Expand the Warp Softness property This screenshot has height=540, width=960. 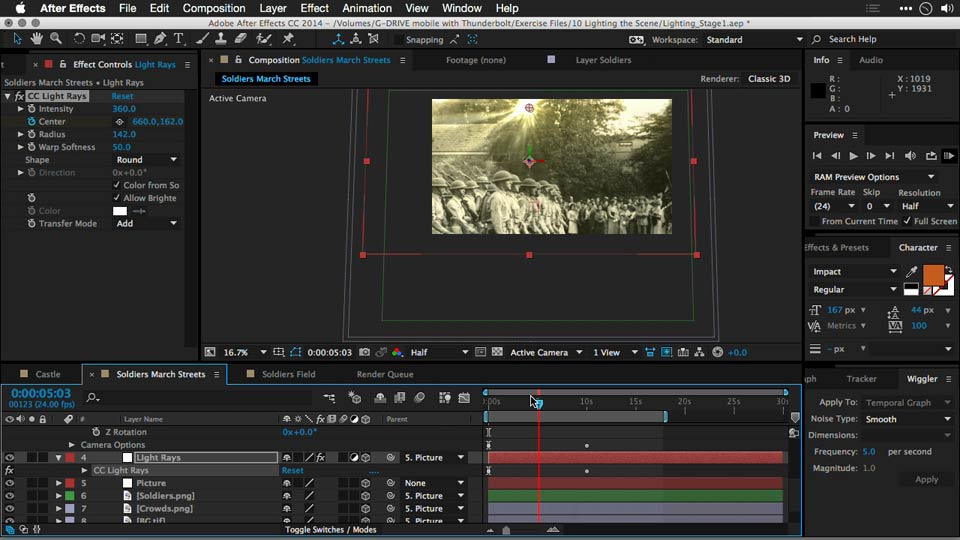(20, 147)
